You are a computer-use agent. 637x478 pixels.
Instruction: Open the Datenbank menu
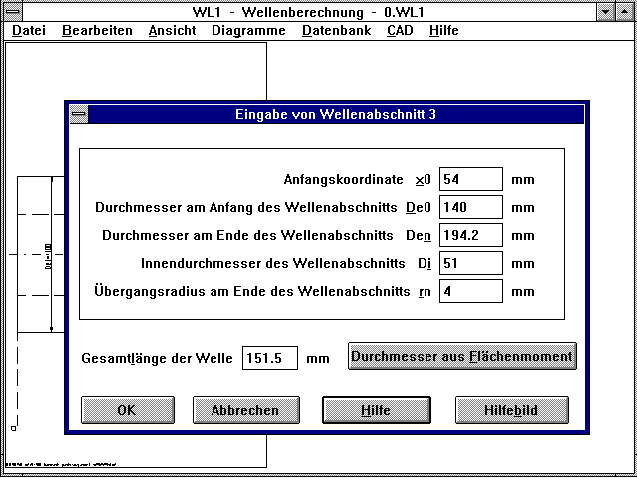336,30
